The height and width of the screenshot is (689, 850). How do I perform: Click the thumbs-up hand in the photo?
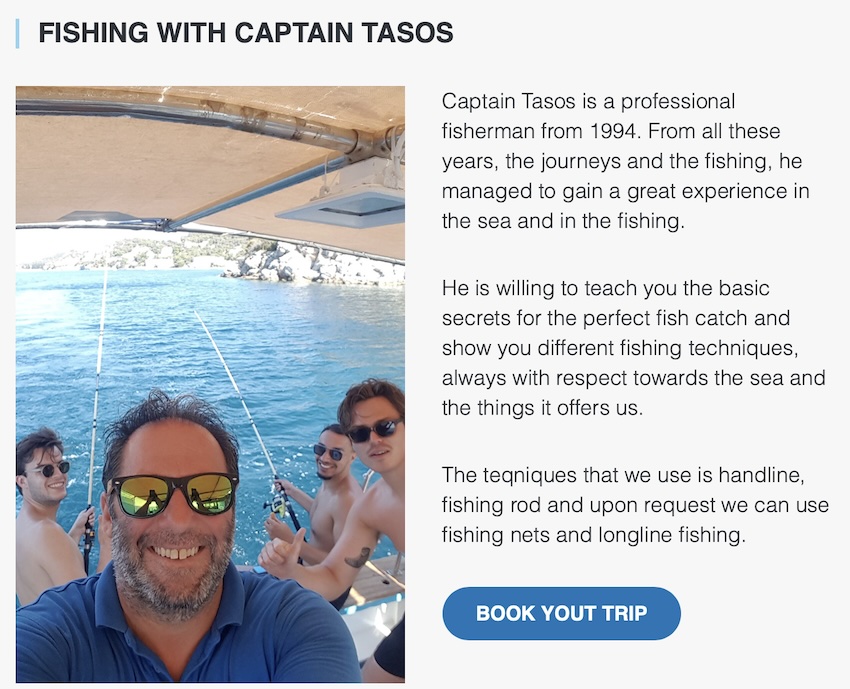coord(280,552)
